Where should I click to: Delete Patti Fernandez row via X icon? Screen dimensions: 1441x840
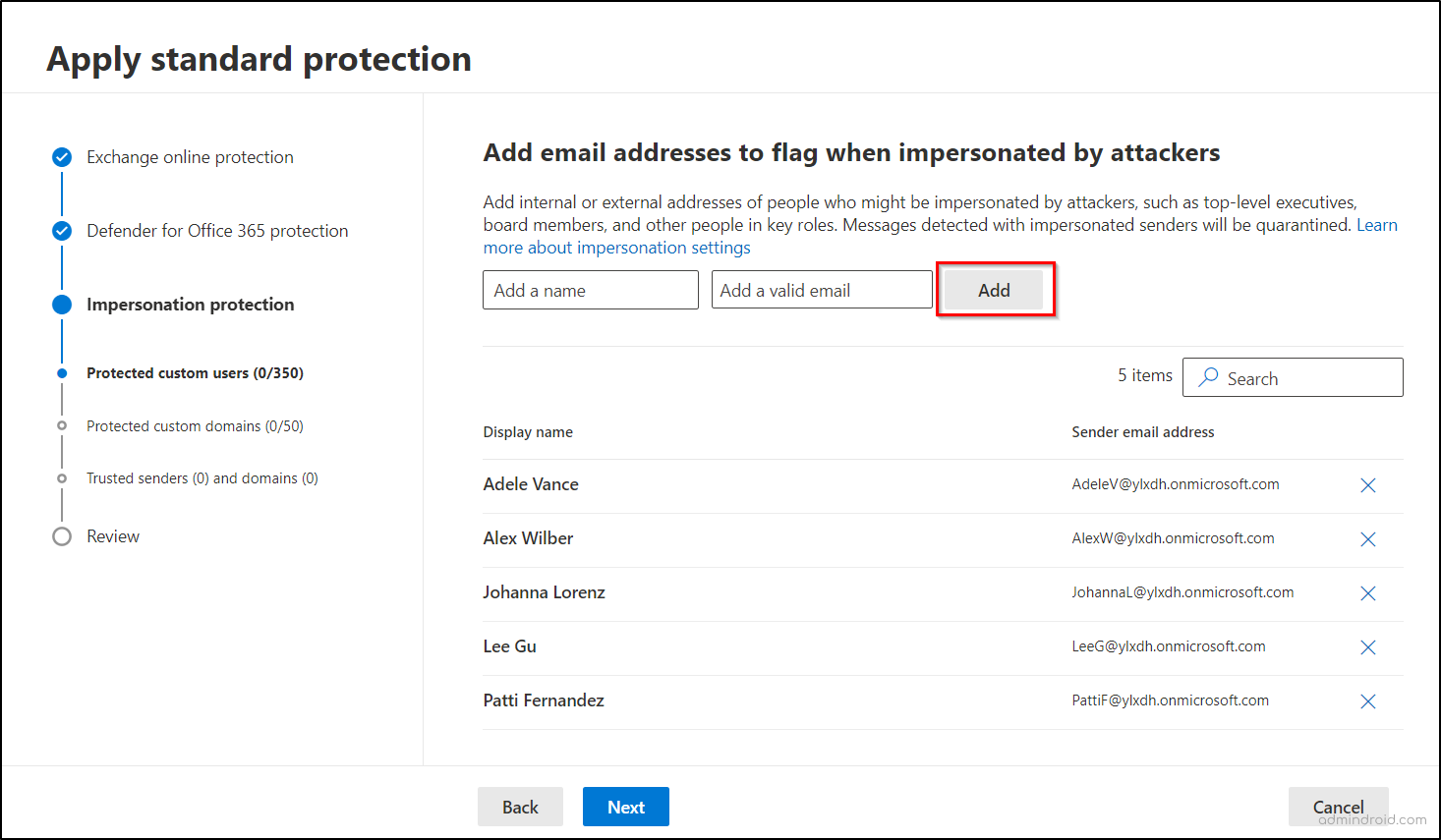tap(1367, 701)
